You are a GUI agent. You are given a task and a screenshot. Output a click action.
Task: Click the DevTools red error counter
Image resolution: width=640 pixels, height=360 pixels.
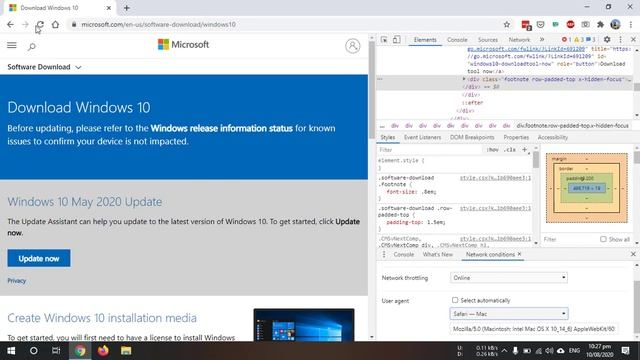click(566, 40)
